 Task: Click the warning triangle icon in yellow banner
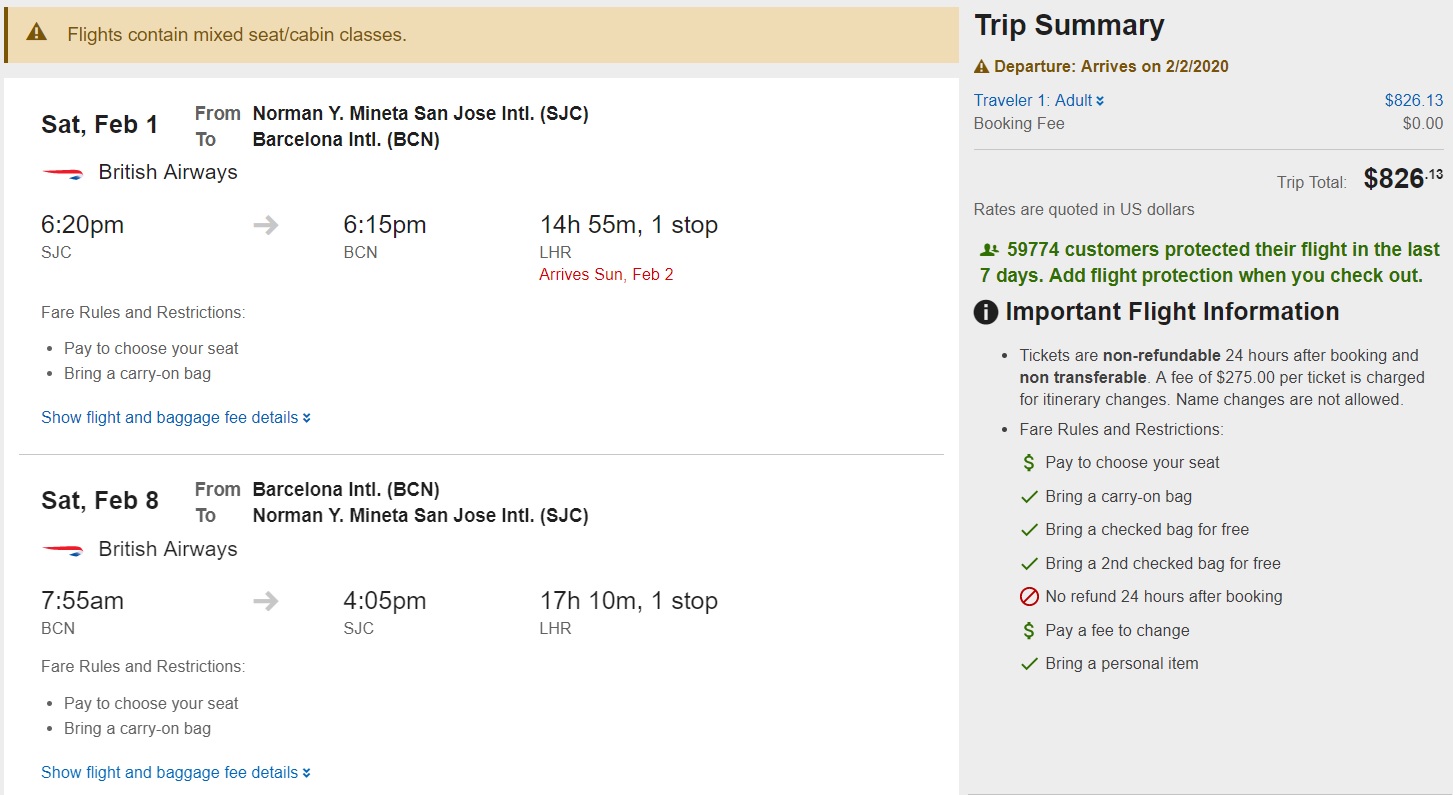(37, 33)
